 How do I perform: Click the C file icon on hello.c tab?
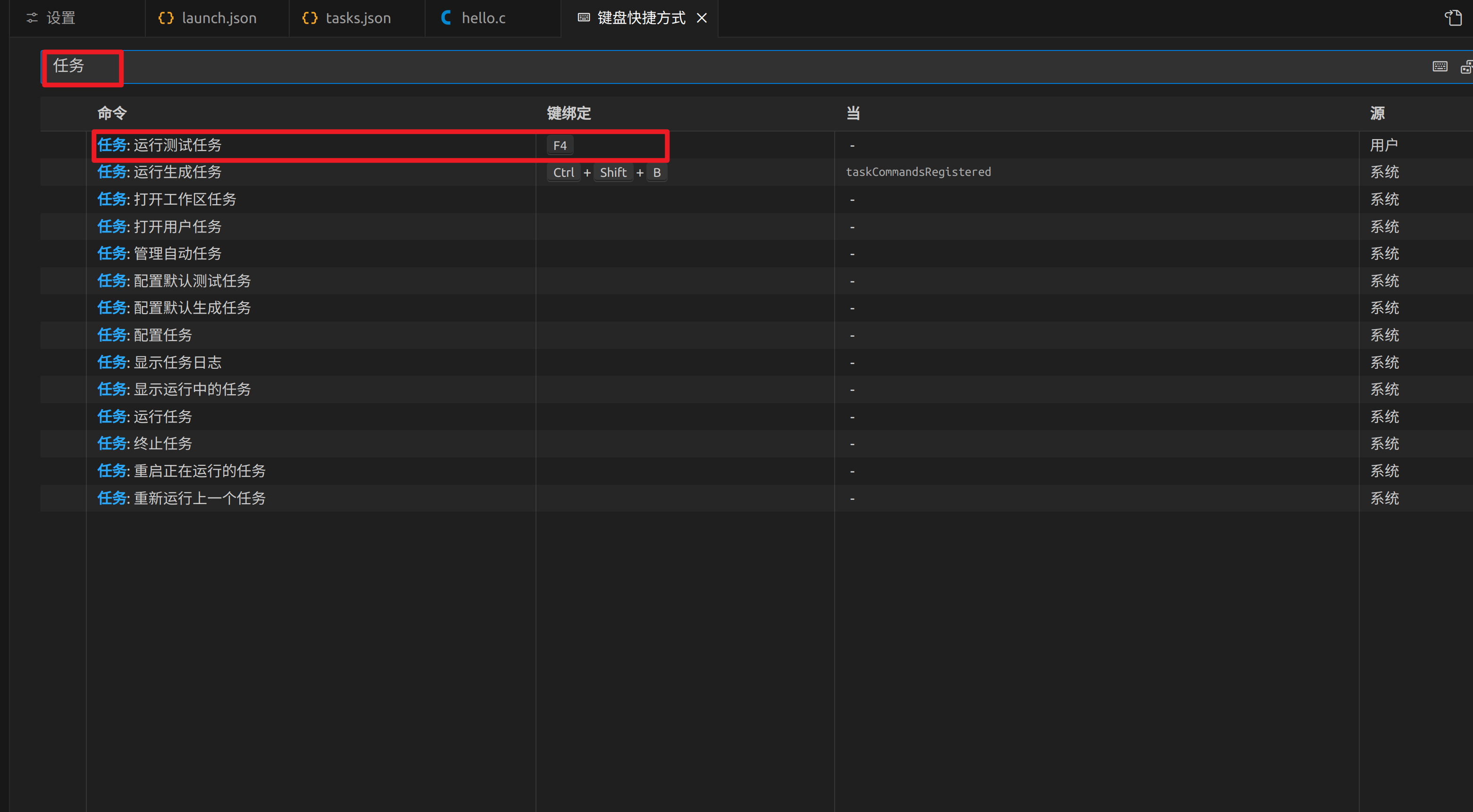tap(446, 18)
